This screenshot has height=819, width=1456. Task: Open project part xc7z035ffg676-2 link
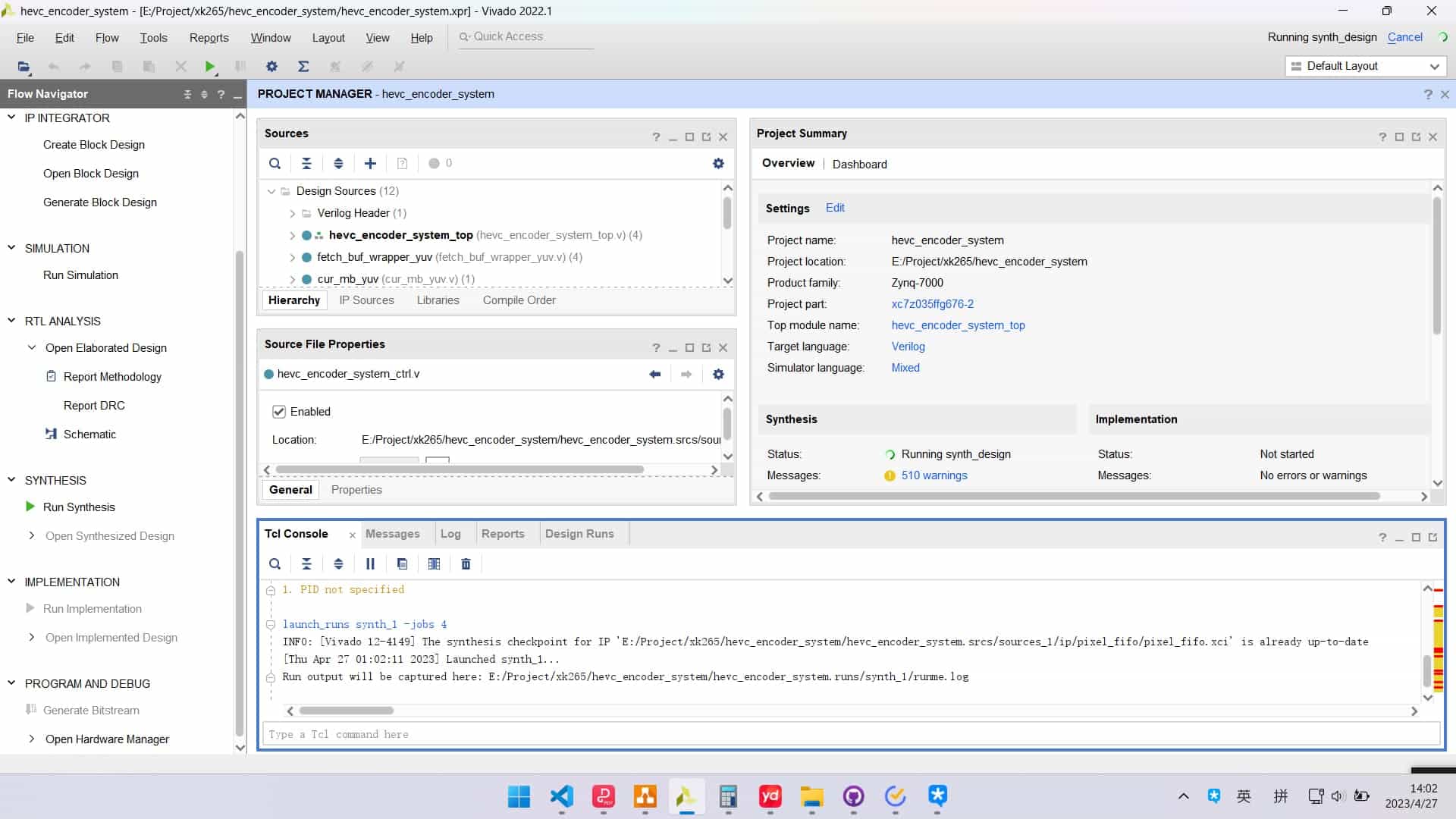(x=932, y=304)
